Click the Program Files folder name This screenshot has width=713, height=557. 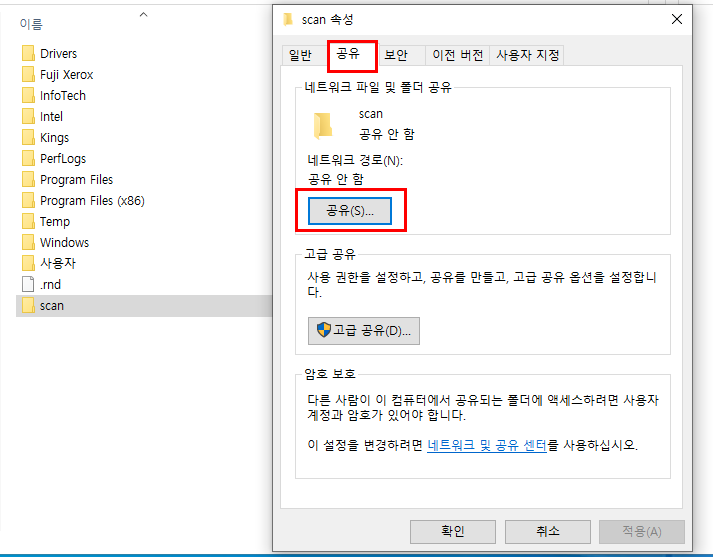(x=76, y=180)
